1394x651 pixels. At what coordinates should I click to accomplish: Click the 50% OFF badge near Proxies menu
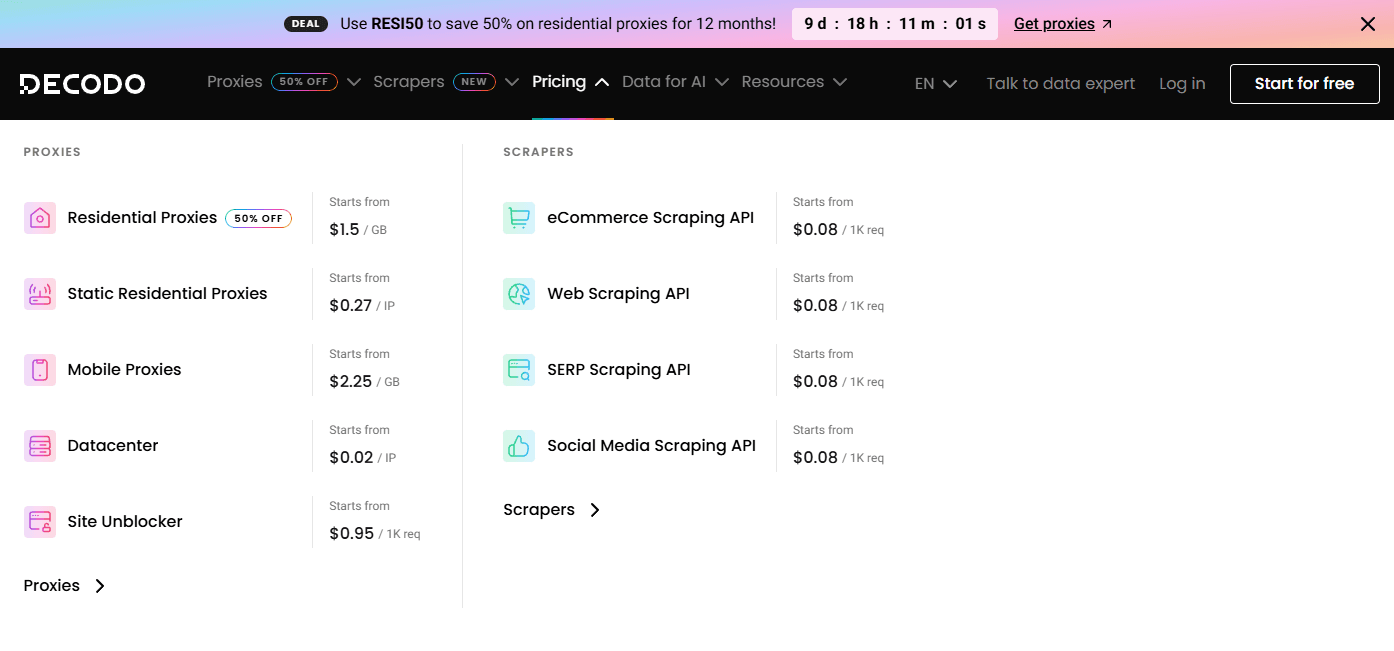click(304, 82)
